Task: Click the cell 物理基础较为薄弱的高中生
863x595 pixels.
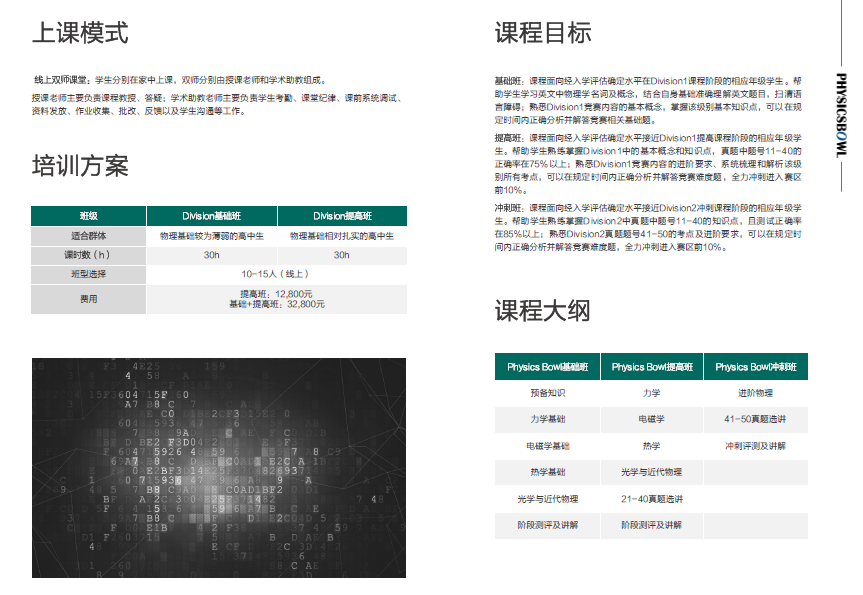Action: (212, 236)
